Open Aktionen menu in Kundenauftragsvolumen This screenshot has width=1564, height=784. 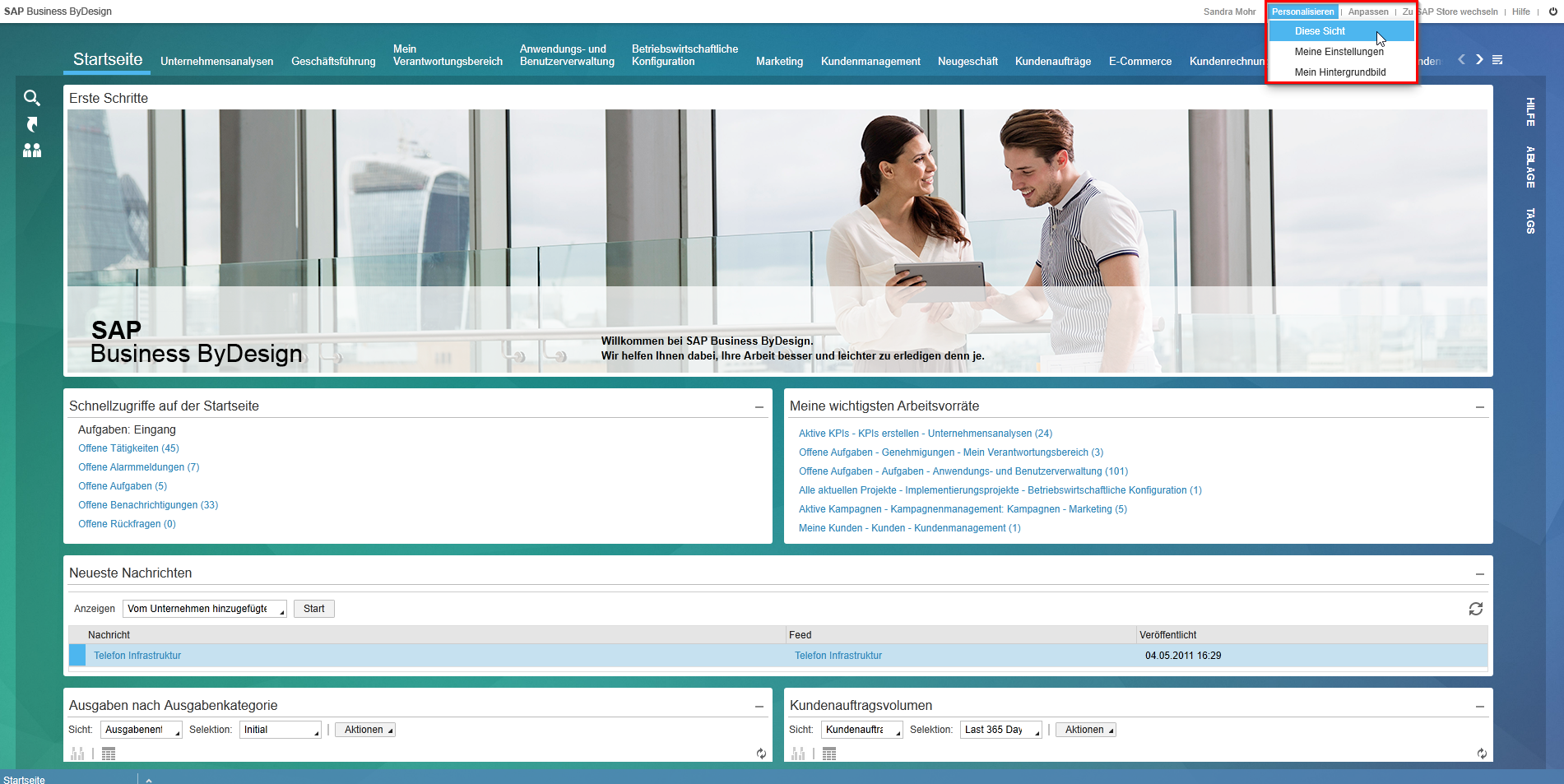tap(1086, 730)
